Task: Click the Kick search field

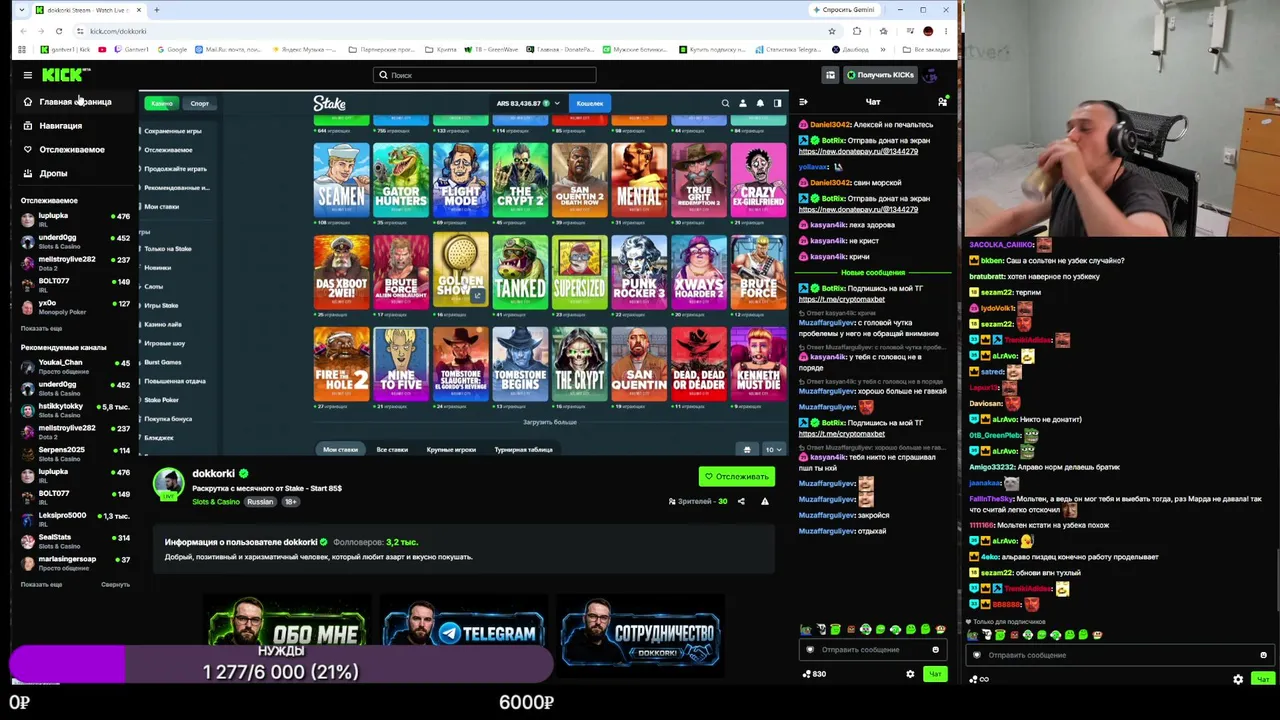Action: click(x=485, y=75)
